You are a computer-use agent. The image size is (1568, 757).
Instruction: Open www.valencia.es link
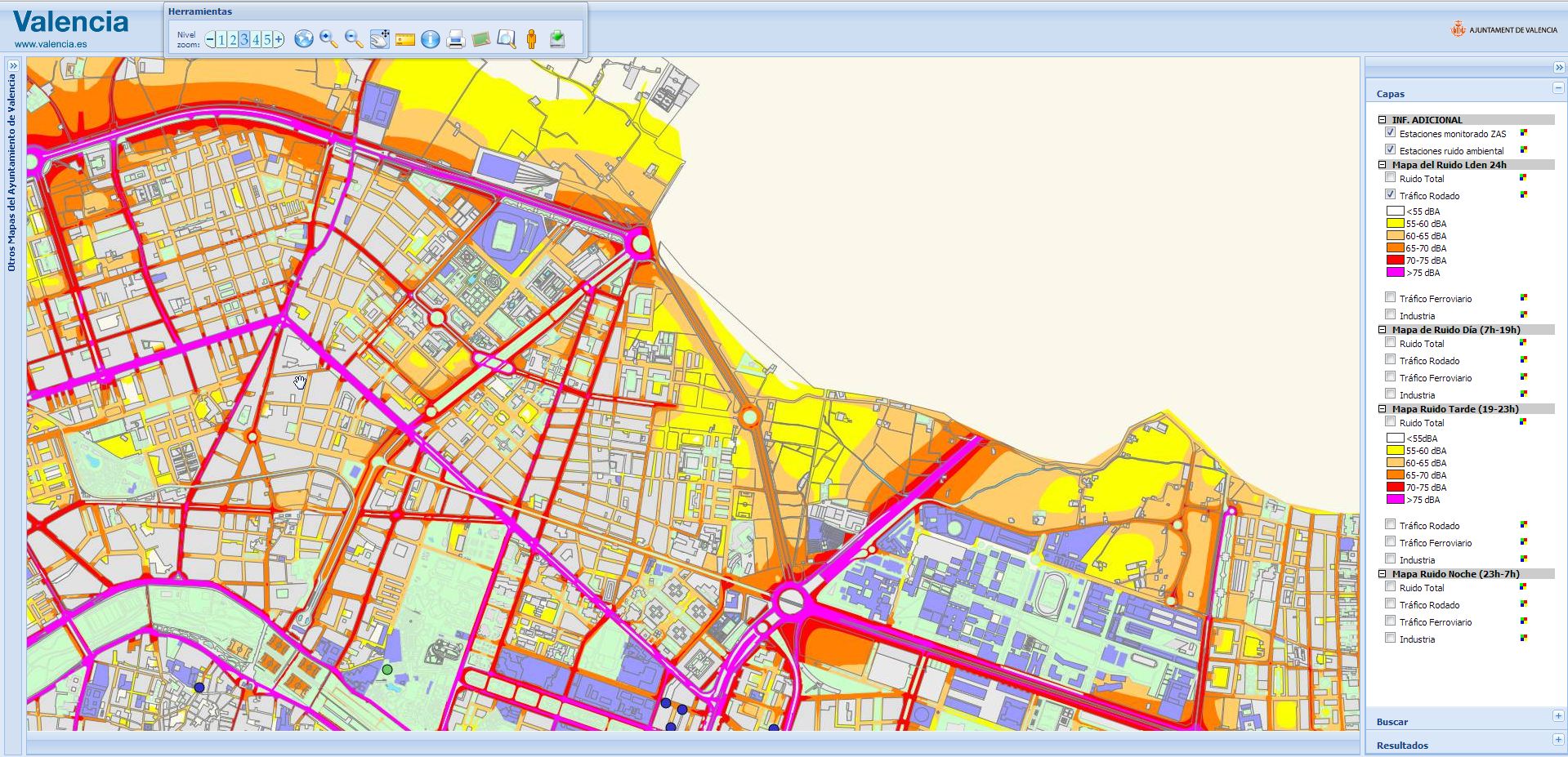click(51, 44)
